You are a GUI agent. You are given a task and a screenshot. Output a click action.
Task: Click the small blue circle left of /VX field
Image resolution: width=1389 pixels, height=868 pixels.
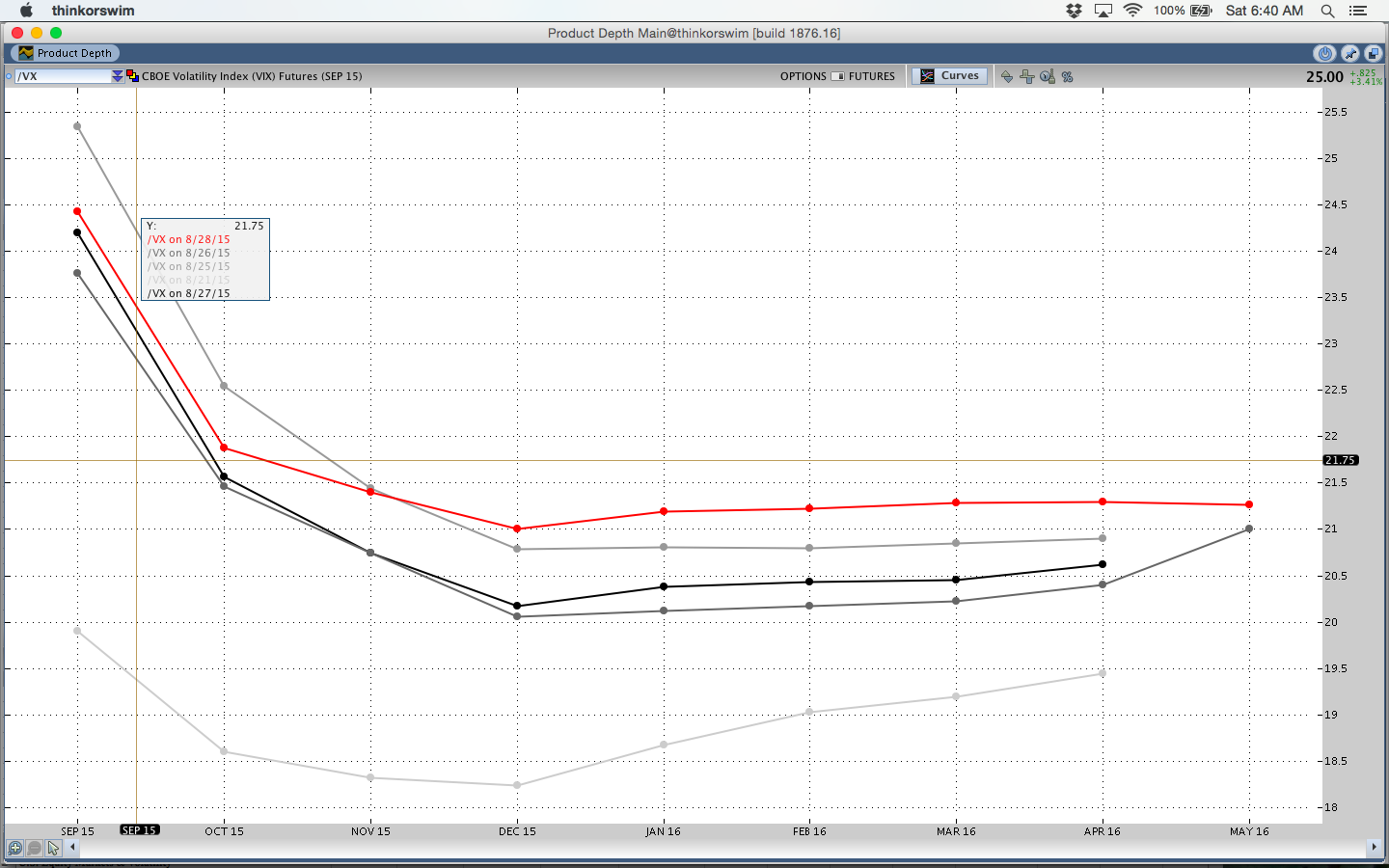click(x=9, y=76)
